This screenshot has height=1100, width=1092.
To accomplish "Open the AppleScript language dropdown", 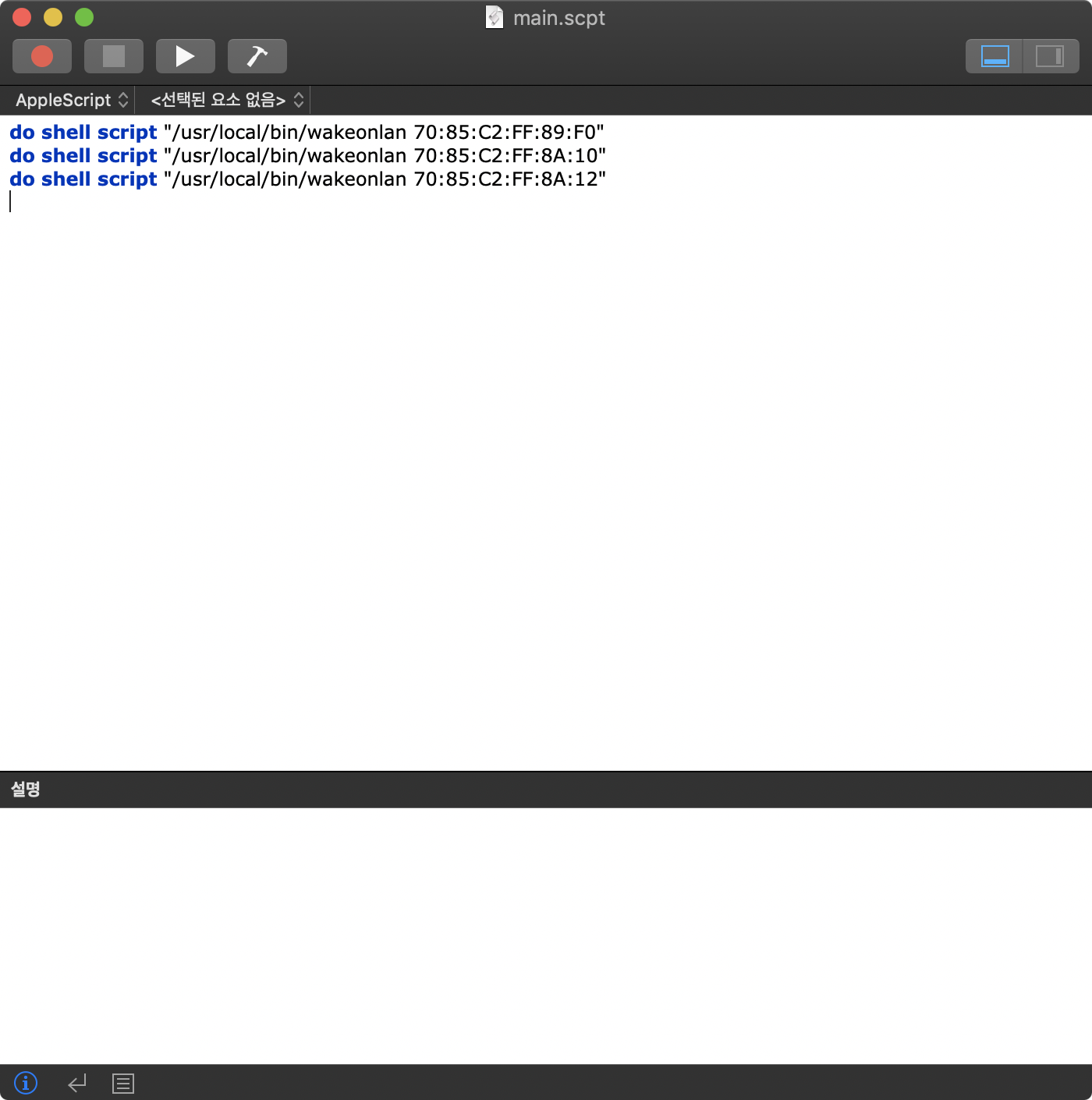I will (72, 100).
